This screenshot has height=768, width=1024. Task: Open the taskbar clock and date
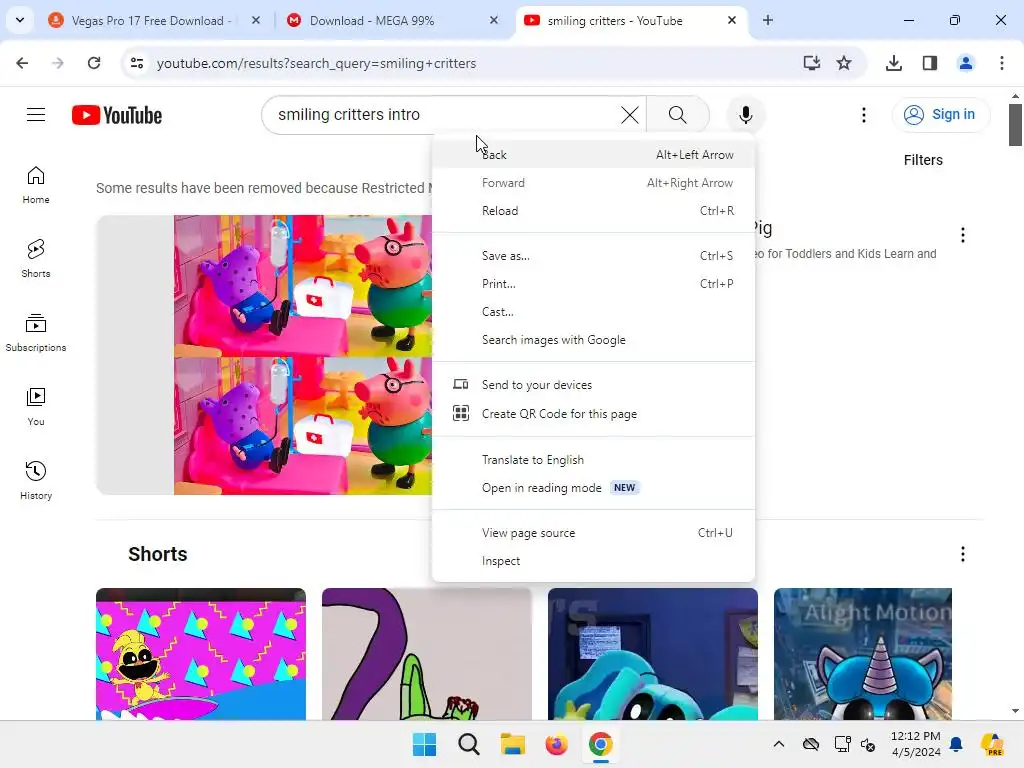pos(916,744)
